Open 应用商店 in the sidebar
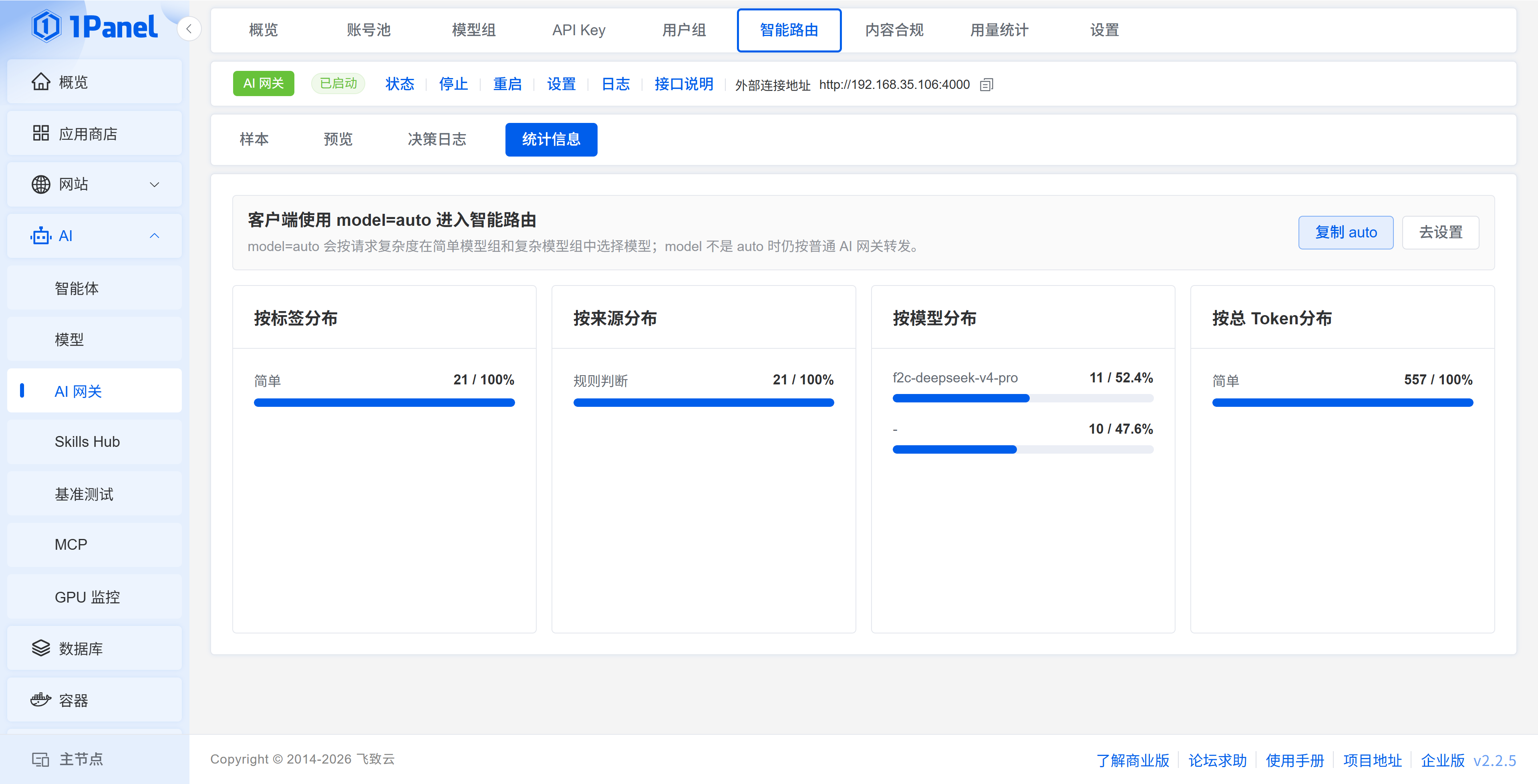The height and width of the screenshot is (784, 1538). 95,133
